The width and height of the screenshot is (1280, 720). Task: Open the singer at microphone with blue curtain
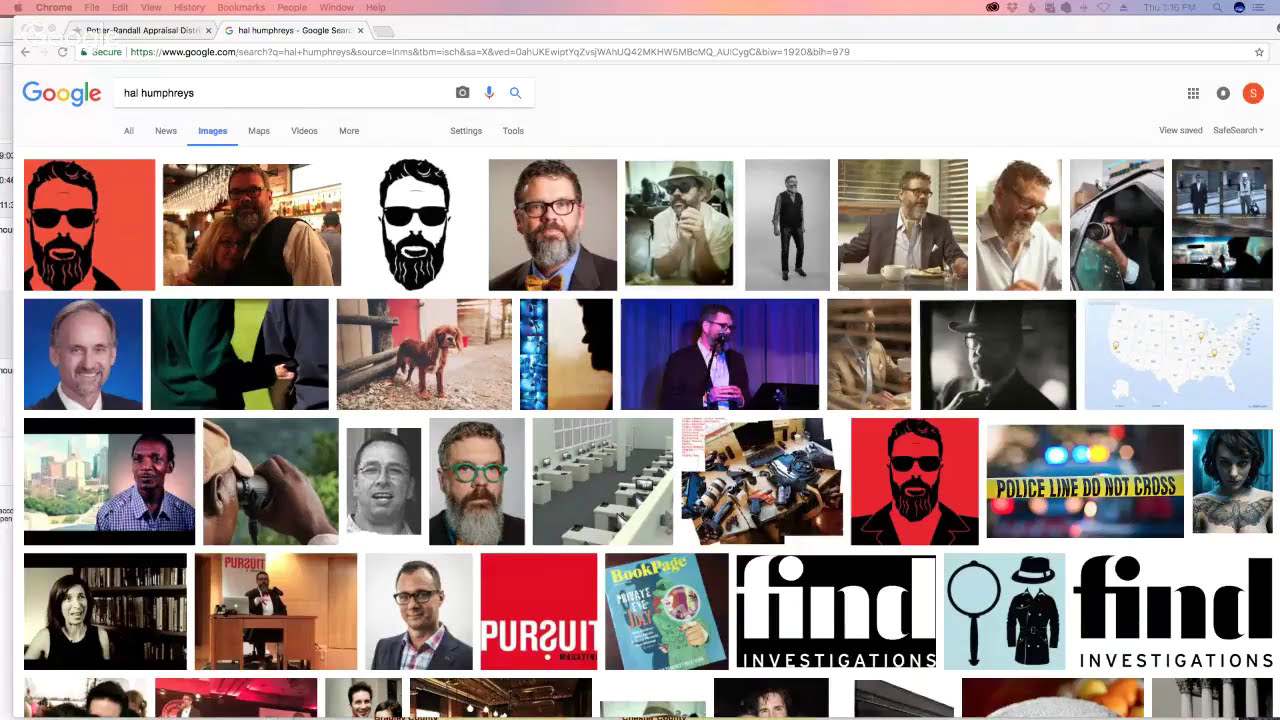click(720, 354)
